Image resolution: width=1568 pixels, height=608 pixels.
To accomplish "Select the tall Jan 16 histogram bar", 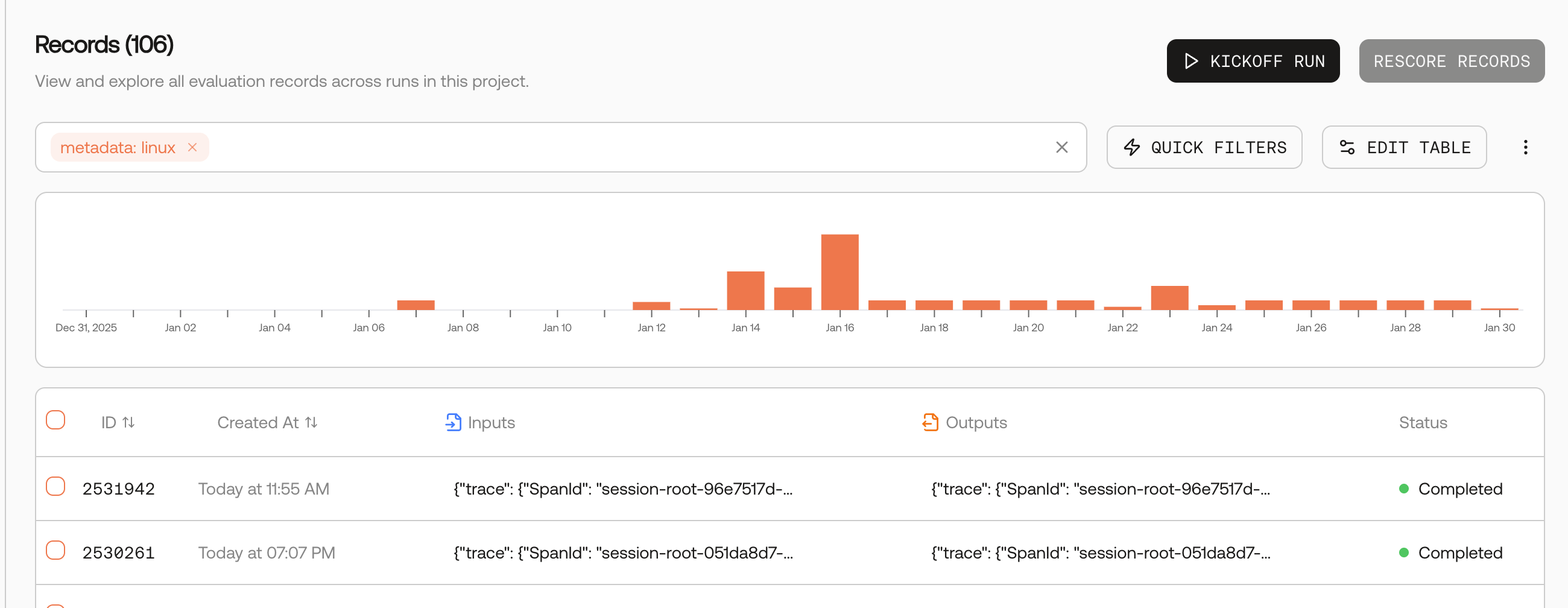I will [839, 272].
